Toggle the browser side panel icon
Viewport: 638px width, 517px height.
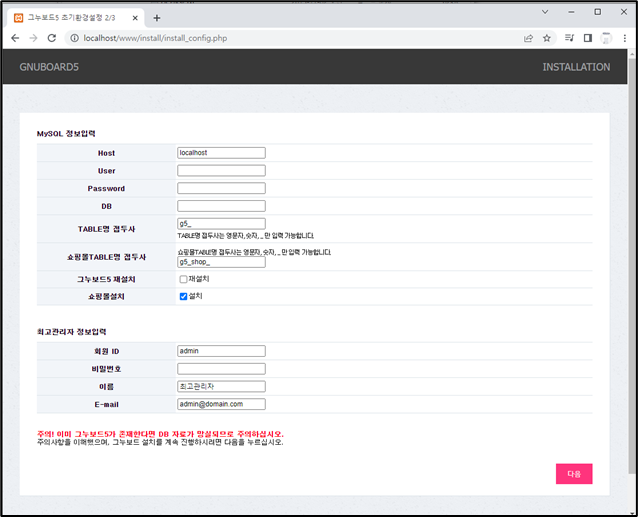click(x=588, y=38)
